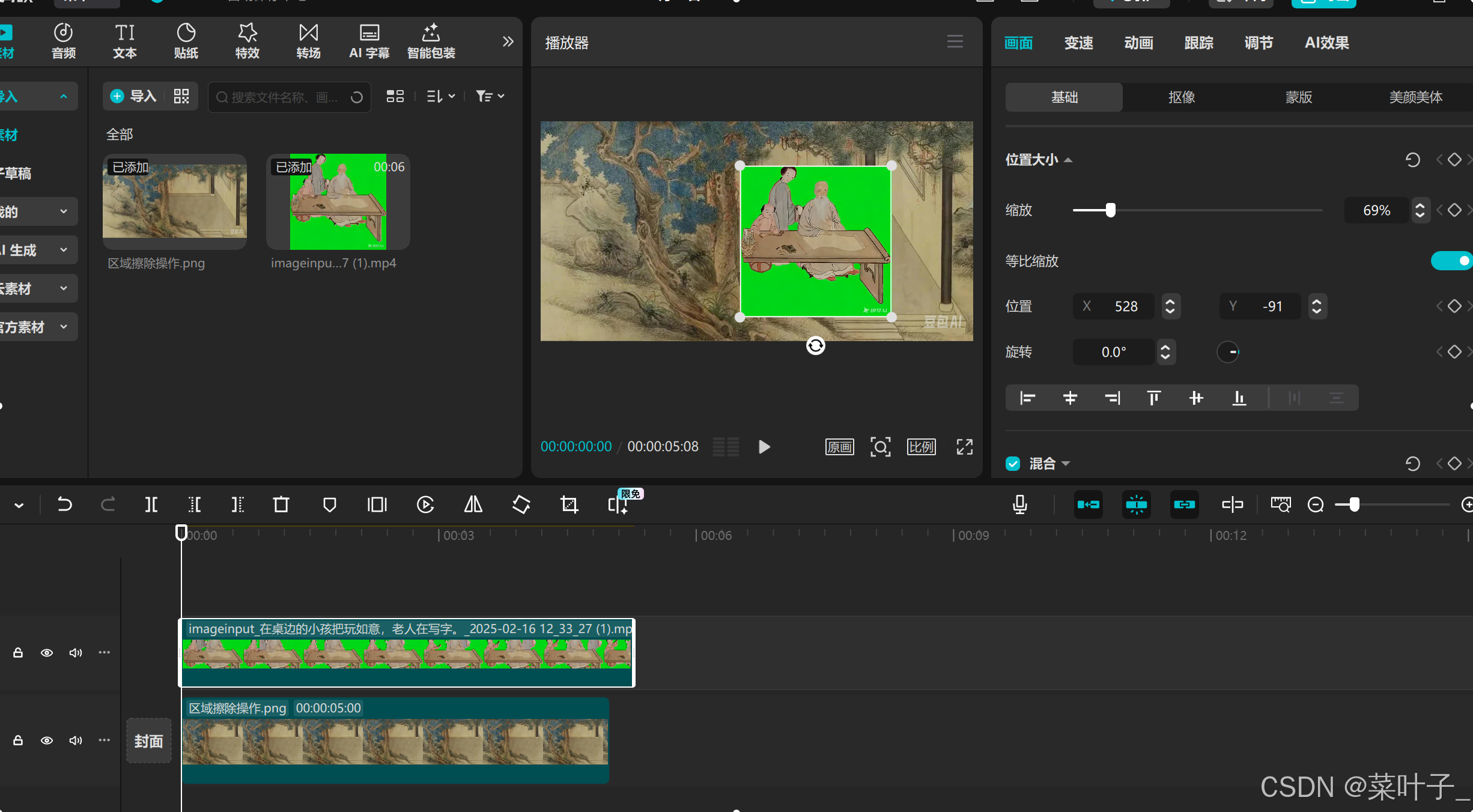
Task: Hide the top video track with eye icon
Action: 47,653
